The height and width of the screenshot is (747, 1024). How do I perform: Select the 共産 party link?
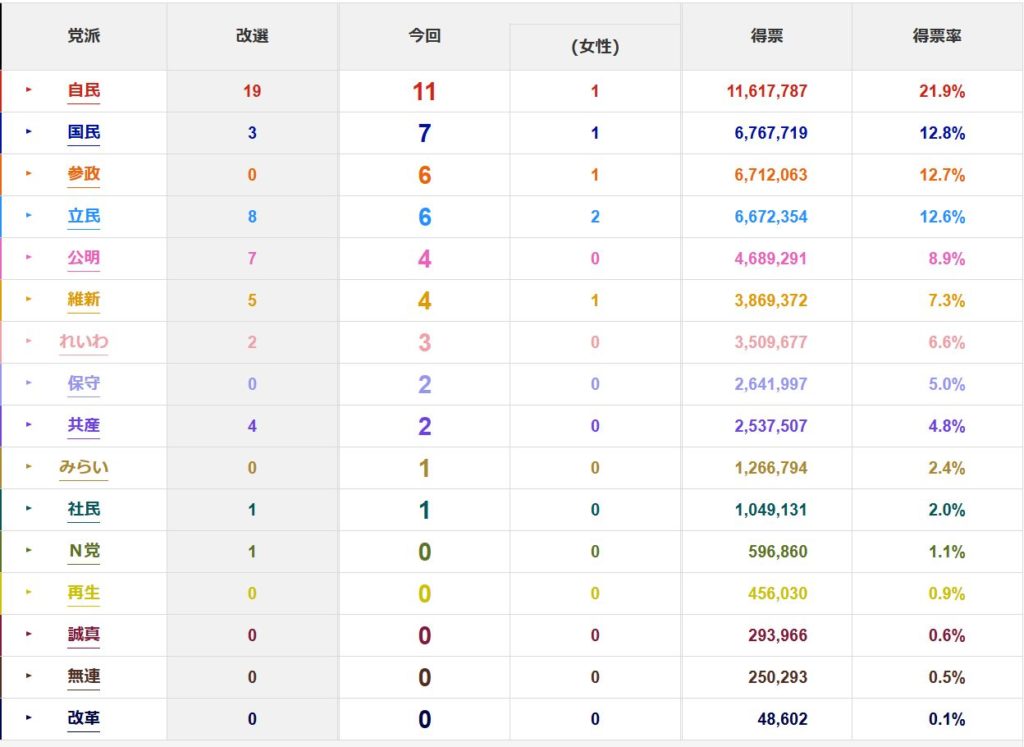tap(84, 425)
